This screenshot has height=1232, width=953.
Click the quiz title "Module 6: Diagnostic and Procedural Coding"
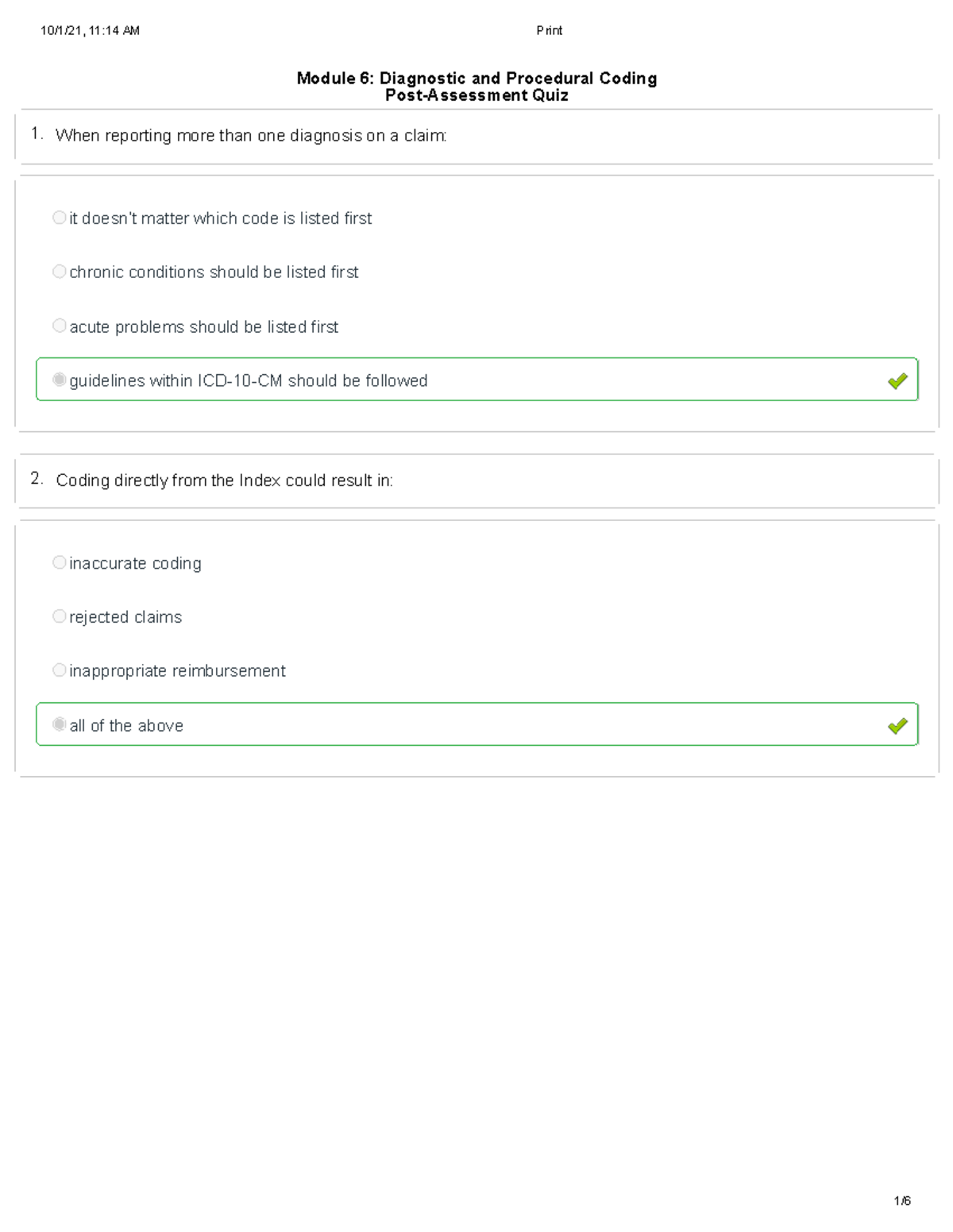click(476, 78)
